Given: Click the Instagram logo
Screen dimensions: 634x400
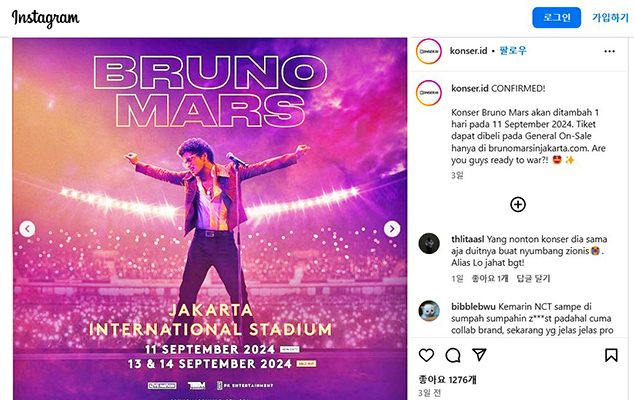Looking at the screenshot, I should pyautogui.click(x=46, y=19).
